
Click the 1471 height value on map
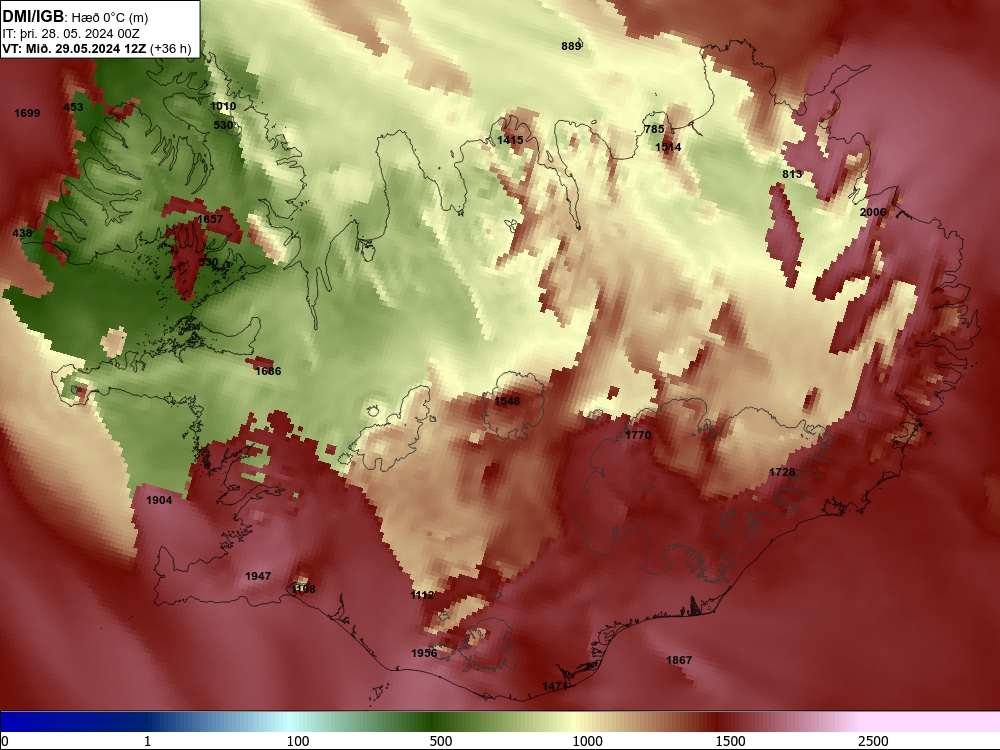(x=555, y=686)
